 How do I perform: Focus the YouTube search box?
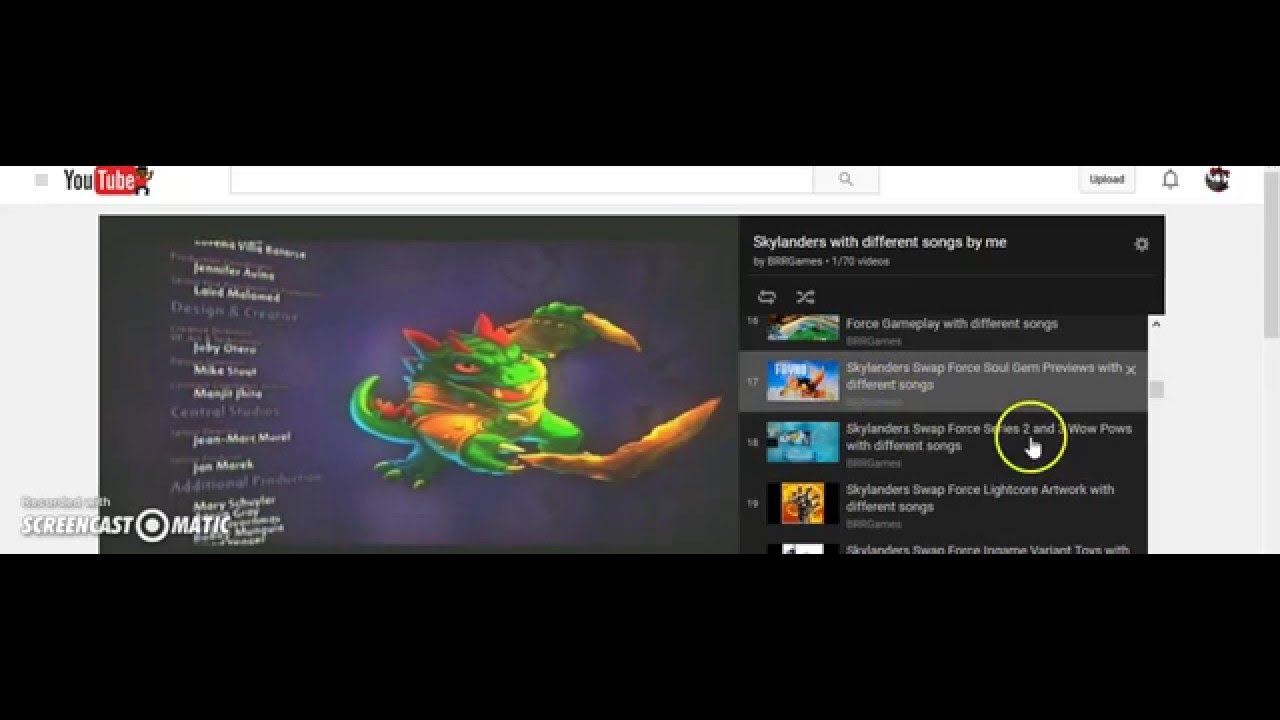(522, 180)
